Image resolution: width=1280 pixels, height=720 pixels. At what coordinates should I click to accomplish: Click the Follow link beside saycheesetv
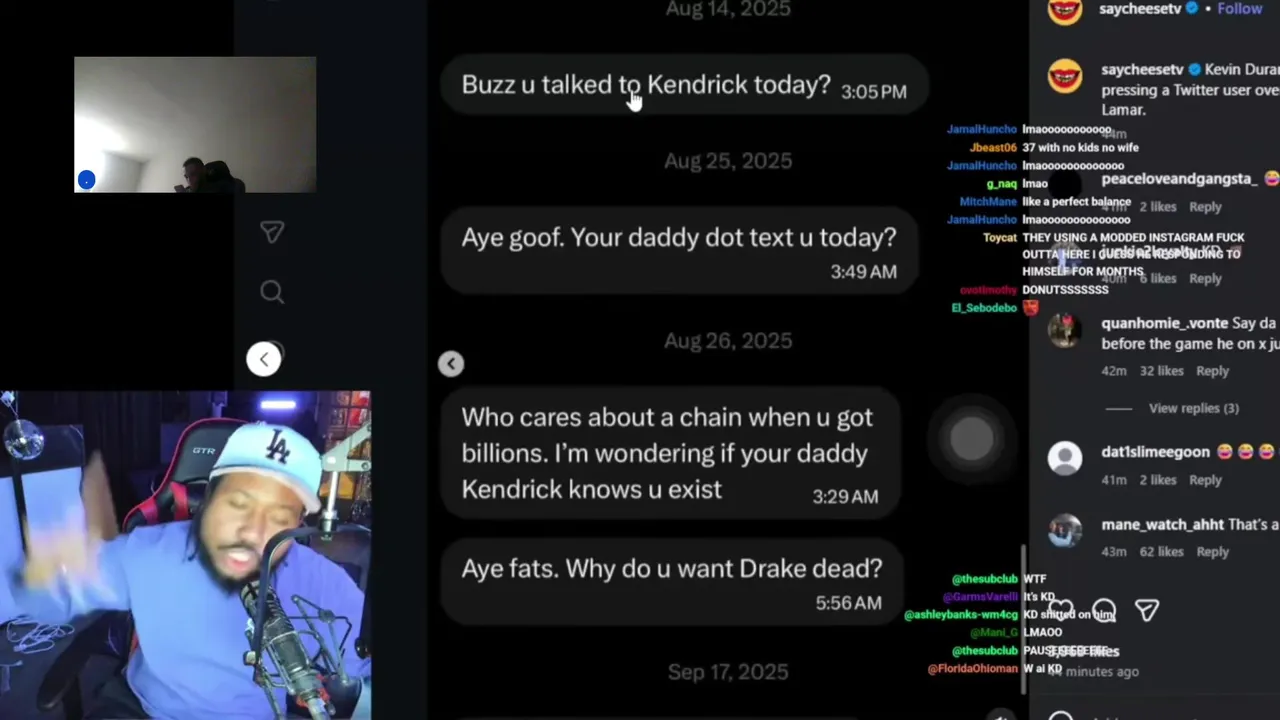tap(1240, 8)
